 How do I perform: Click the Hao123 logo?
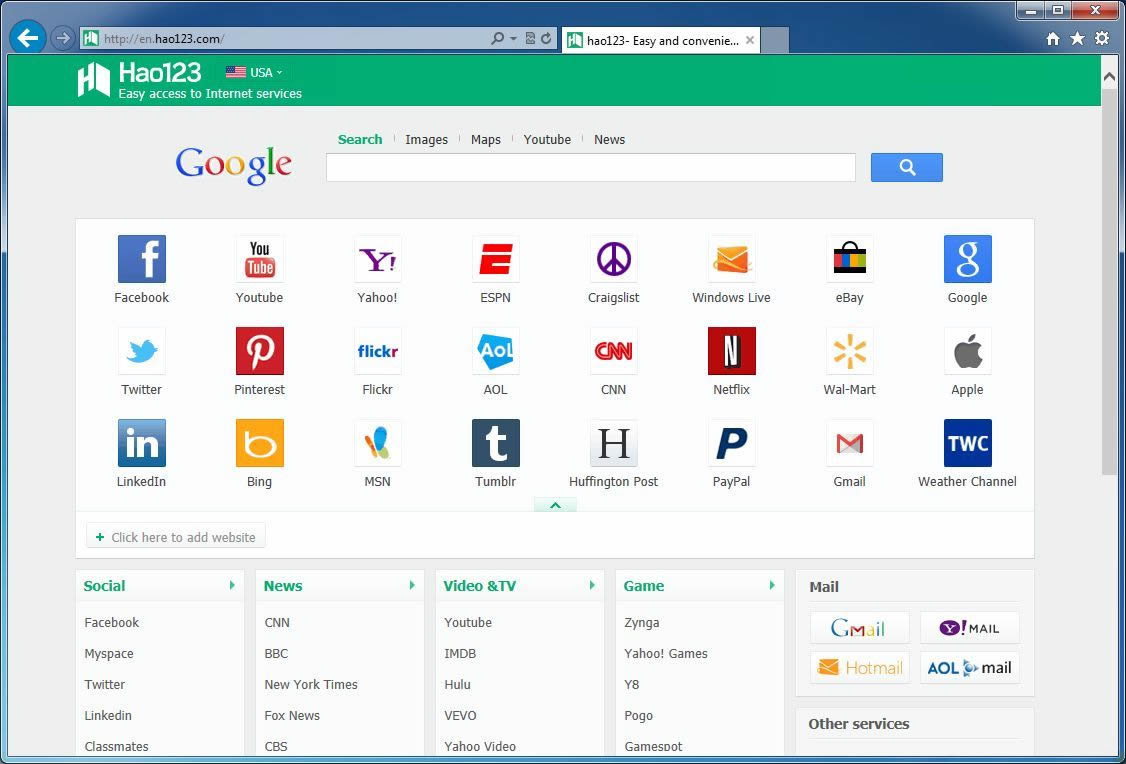[139, 79]
